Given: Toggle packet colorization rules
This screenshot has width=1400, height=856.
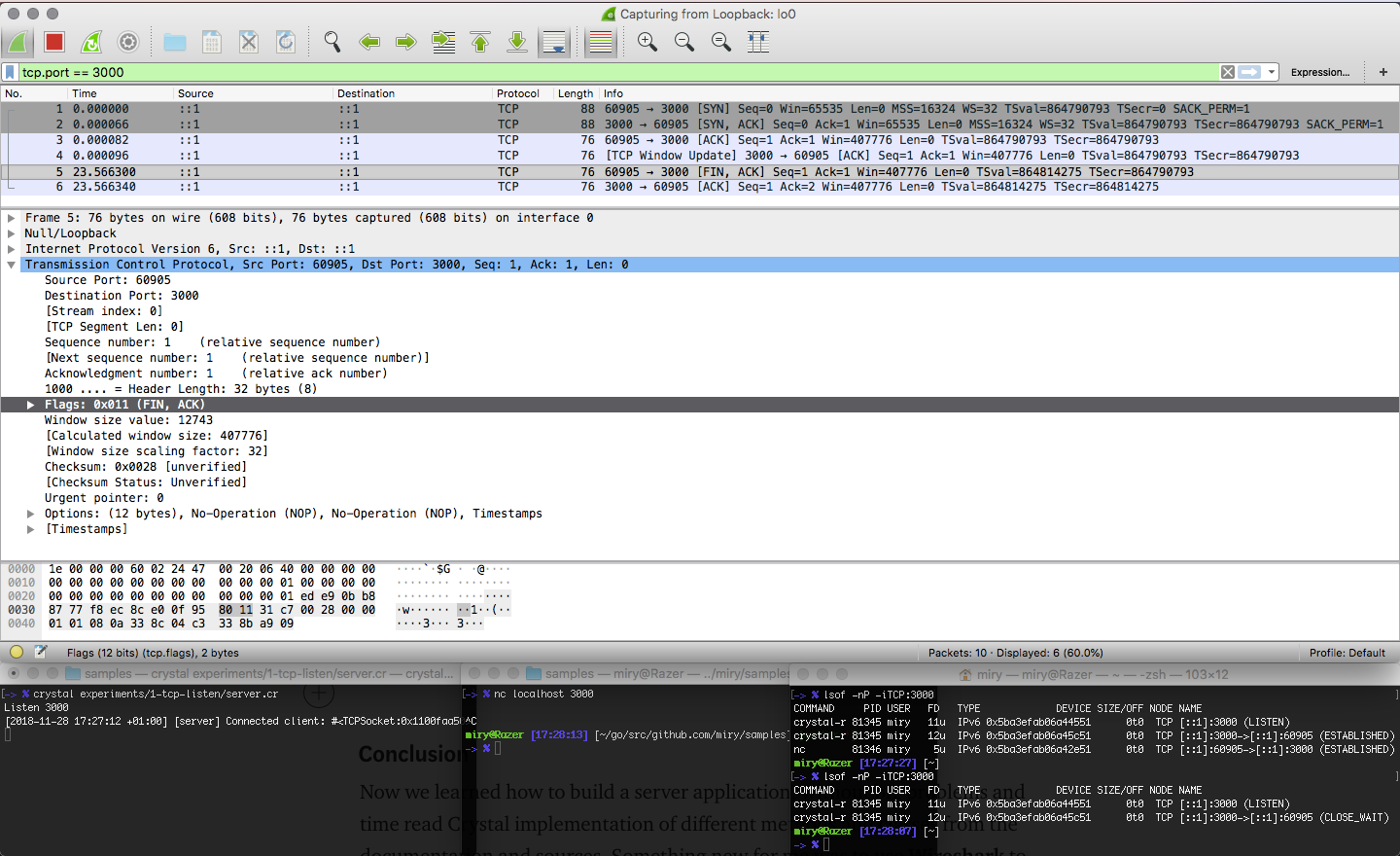Looking at the screenshot, I should pyautogui.click(x=601, y=42).
